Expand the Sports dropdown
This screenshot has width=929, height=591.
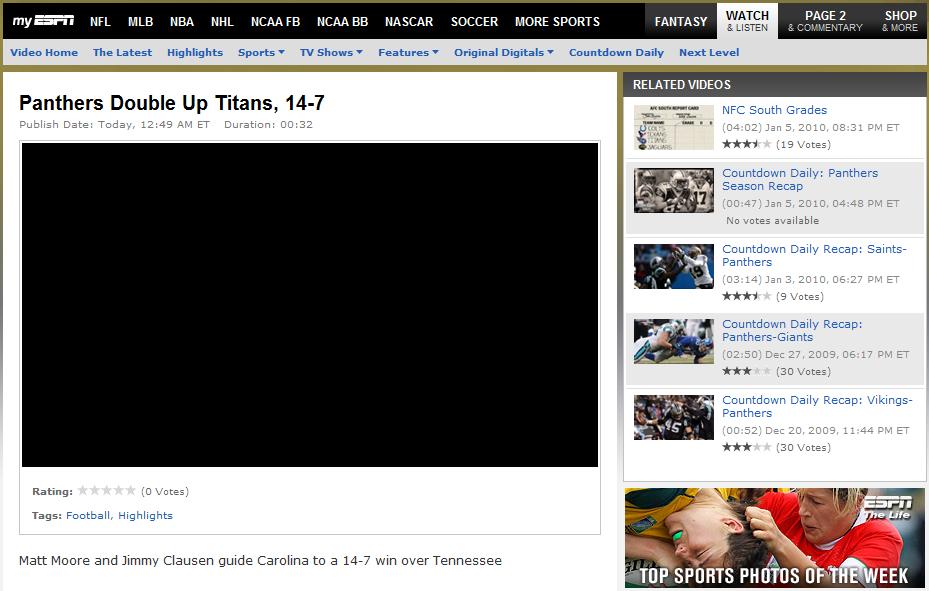point(261,53)
